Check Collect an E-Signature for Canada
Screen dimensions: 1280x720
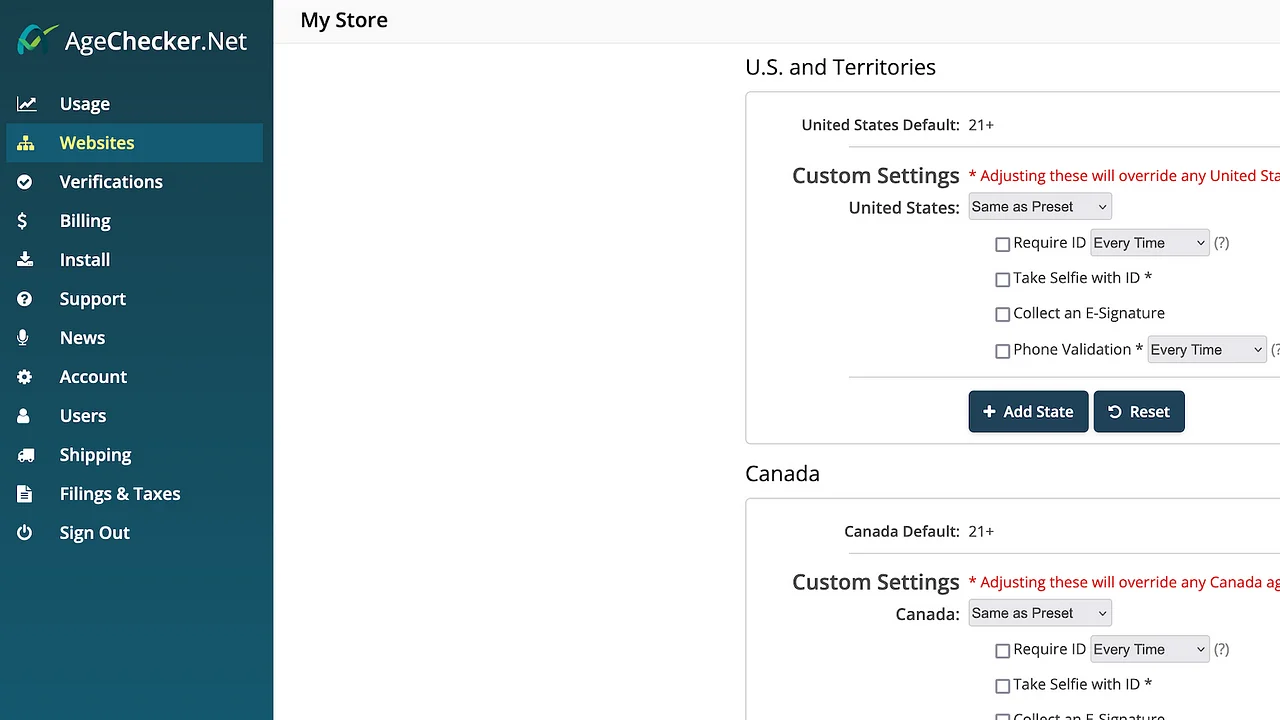1003,716
